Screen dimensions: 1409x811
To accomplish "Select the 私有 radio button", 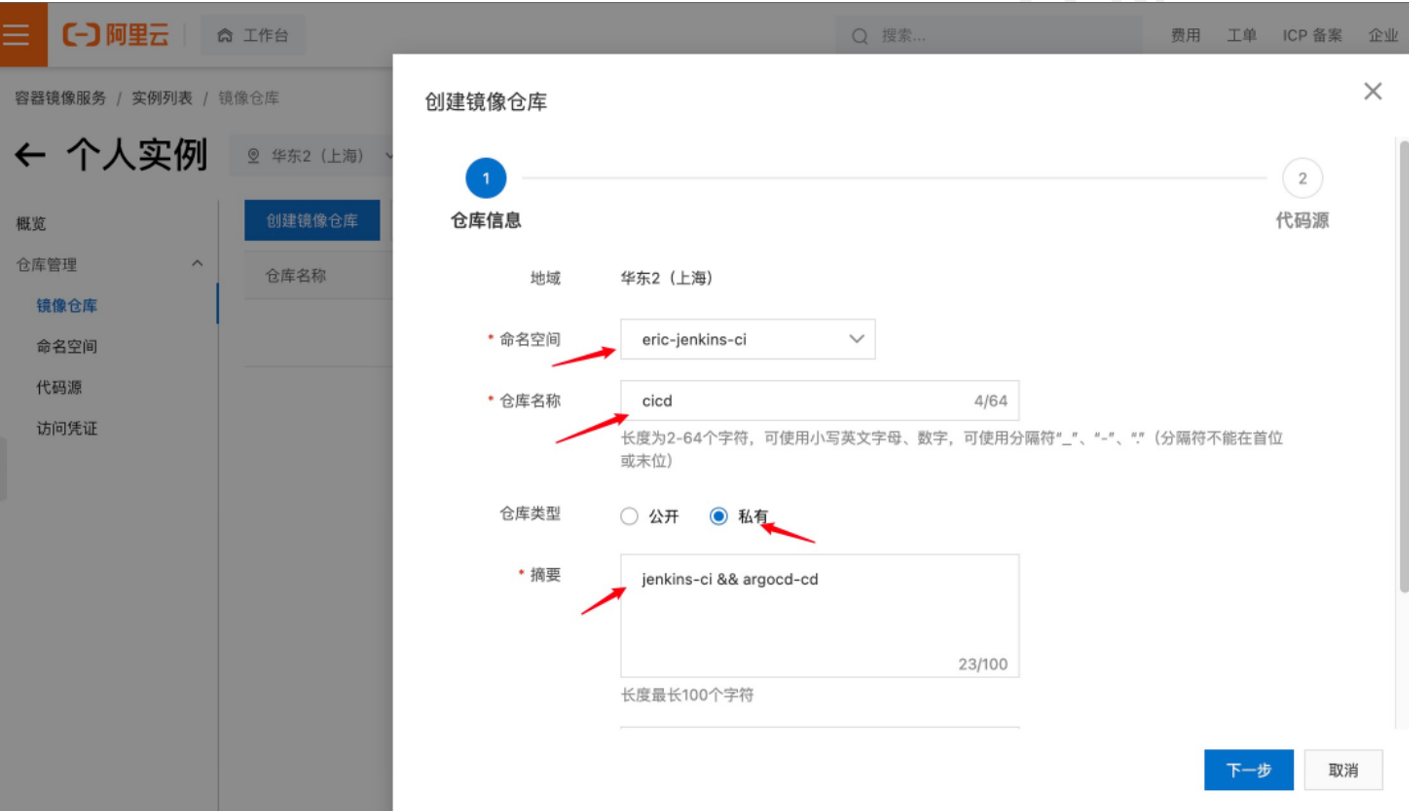I will pyautogui.click(x=718, y=516).
